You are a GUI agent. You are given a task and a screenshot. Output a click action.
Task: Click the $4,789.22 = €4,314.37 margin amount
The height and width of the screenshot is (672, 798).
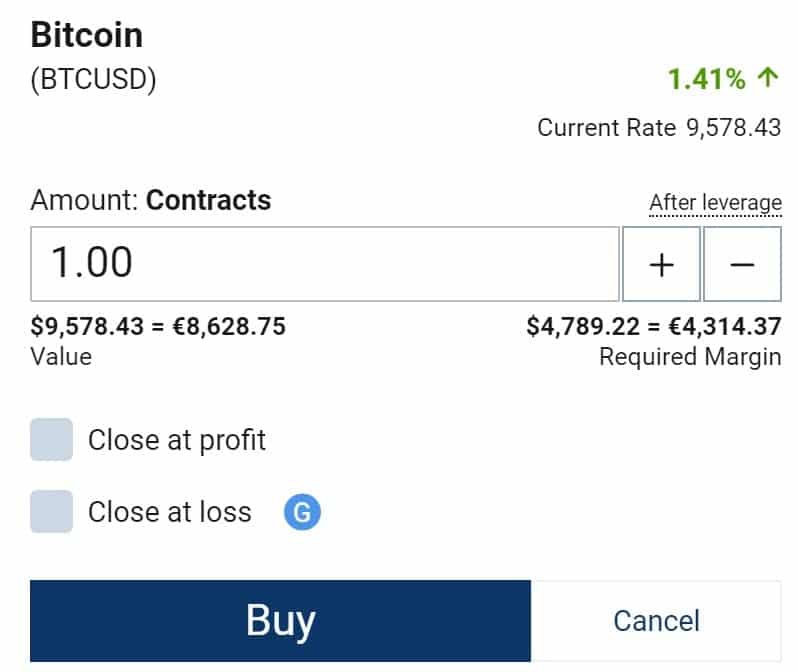(654, 326)
